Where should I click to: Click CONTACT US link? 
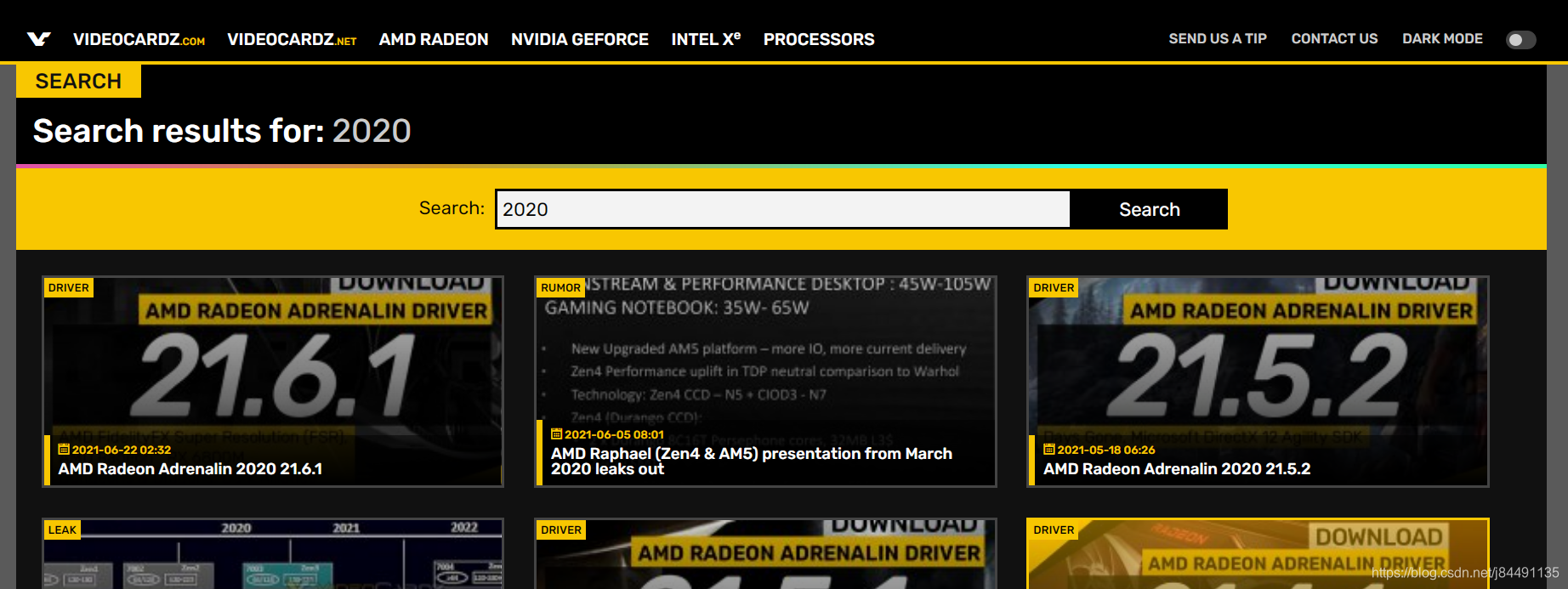point(1334,39)
